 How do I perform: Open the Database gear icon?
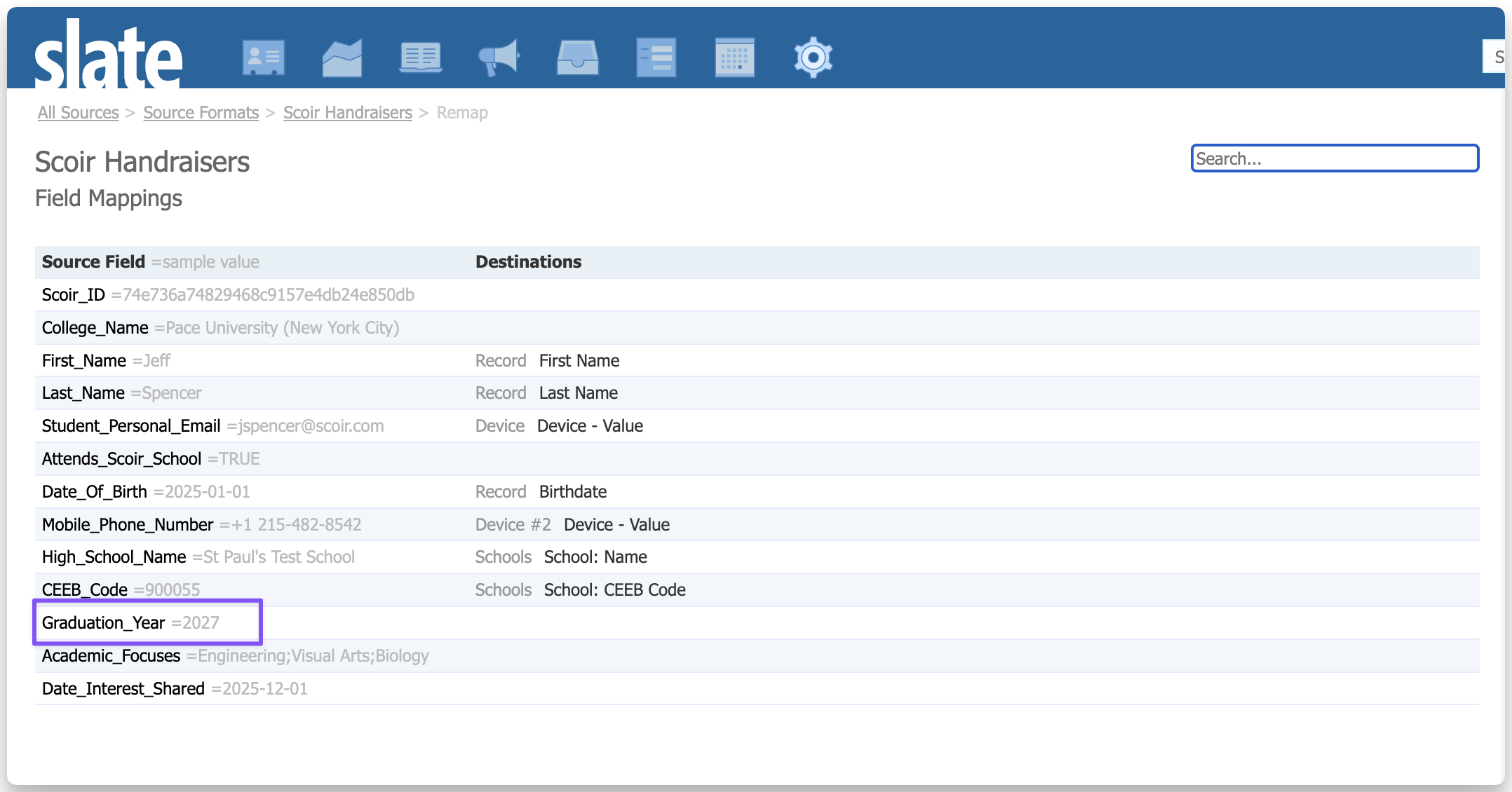pyautogui.click(x=813, y=57)
